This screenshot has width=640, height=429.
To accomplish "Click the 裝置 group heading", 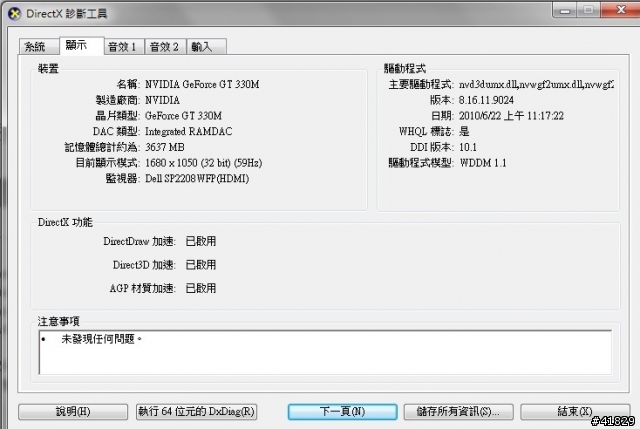I will point(48,69).
